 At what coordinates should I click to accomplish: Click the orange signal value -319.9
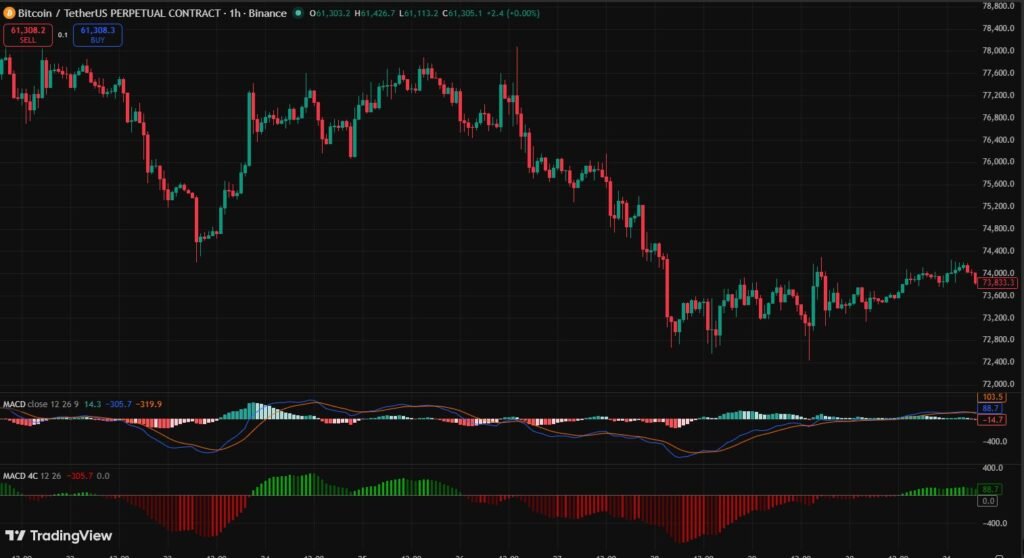(x=149, y=404)
